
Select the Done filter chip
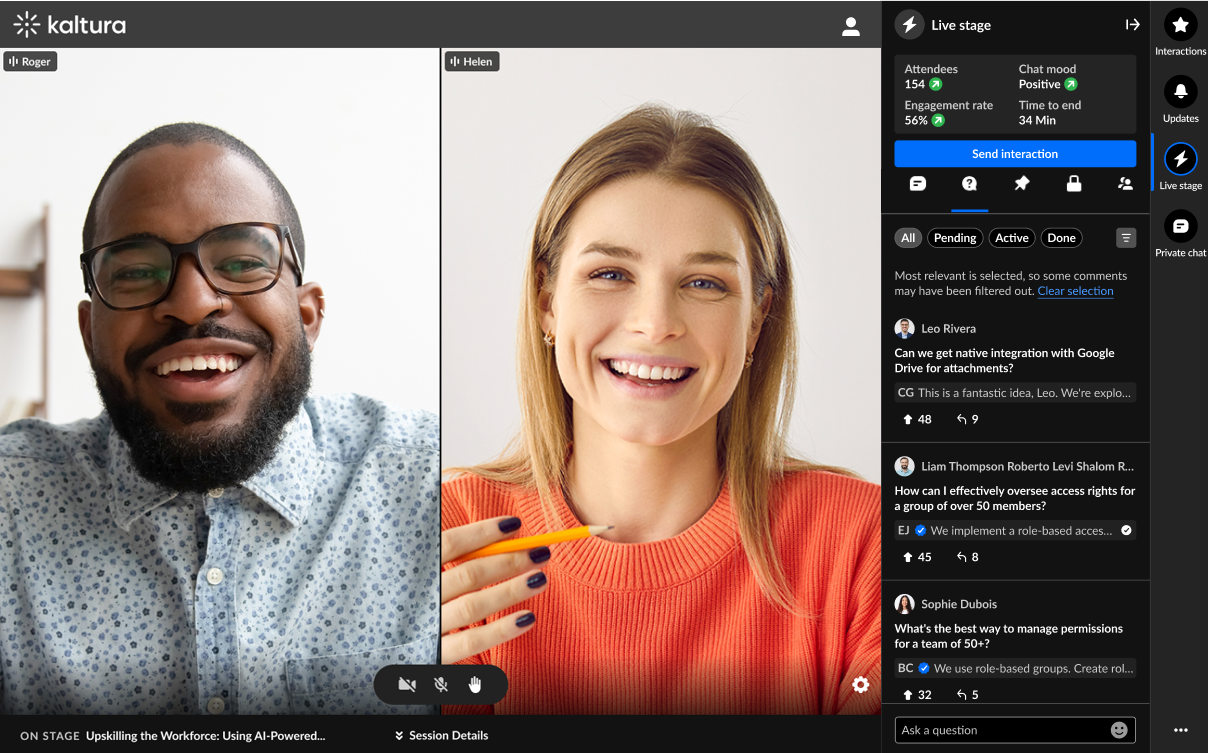(x=1061, y=238)
